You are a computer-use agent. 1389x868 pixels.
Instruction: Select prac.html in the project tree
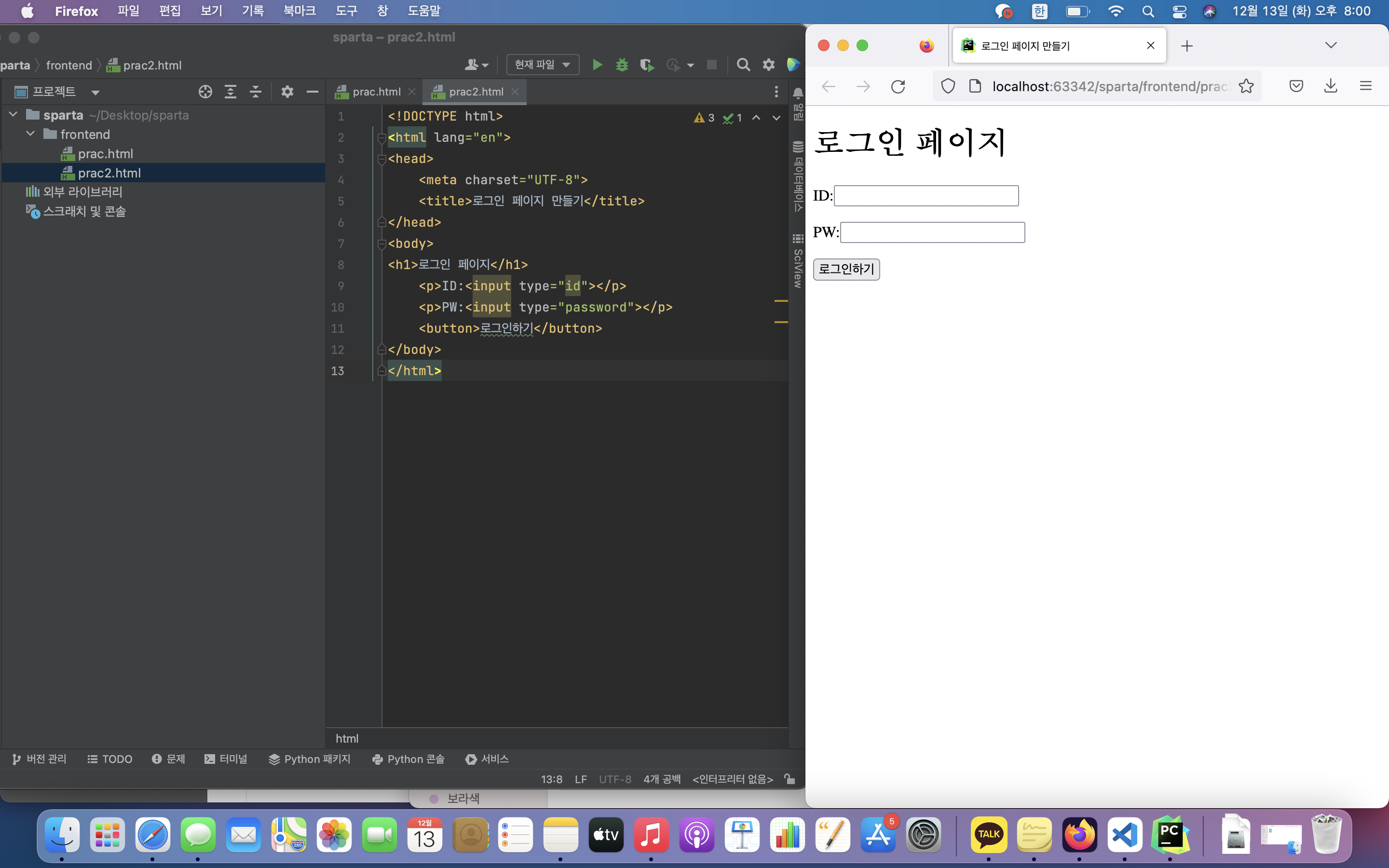point(106,153)
